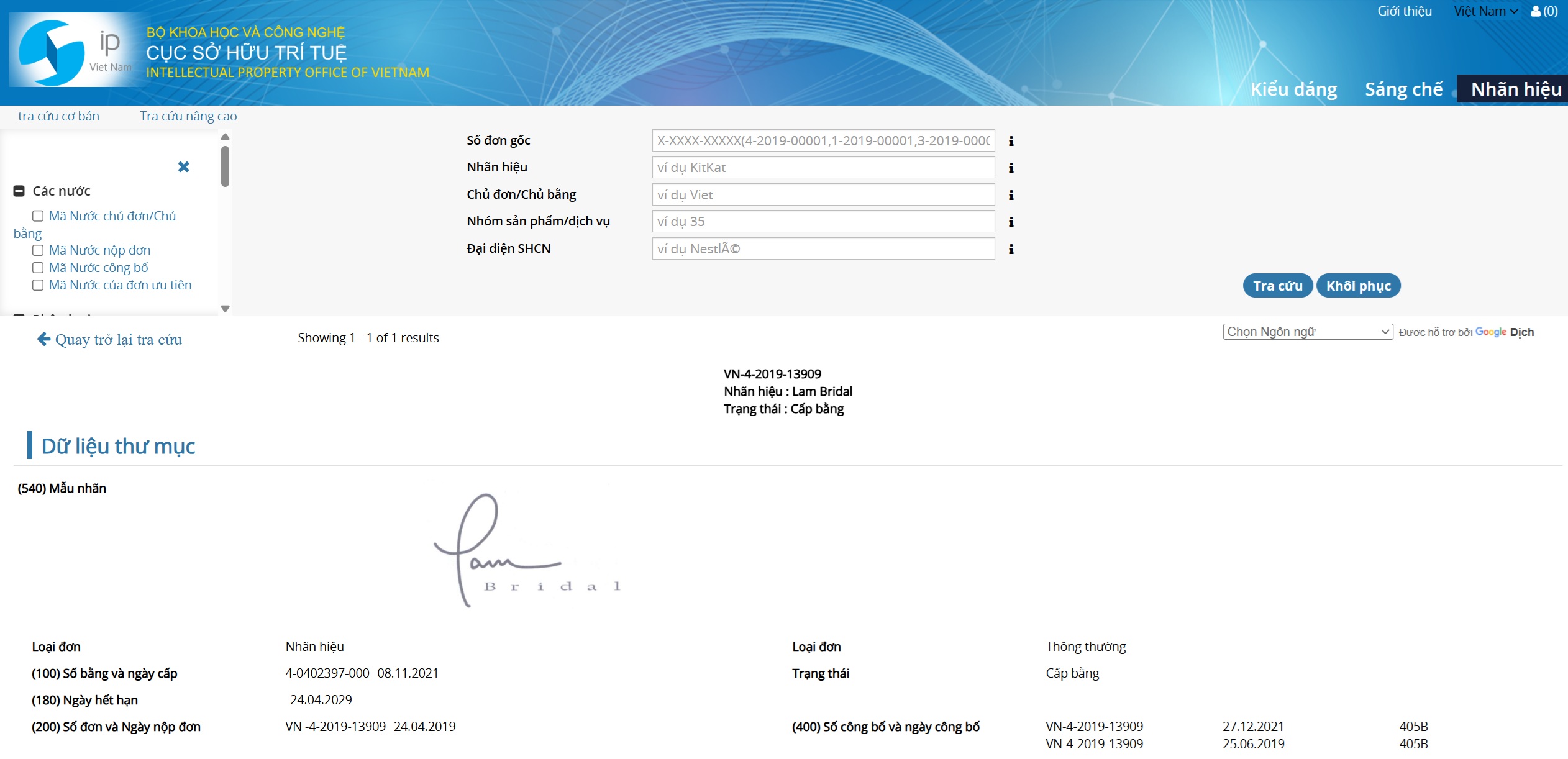The image size is (1568, 759).
Task: Focus the Số đơn gốc input field
Action: pyautogui.click(x=823, y=141)
